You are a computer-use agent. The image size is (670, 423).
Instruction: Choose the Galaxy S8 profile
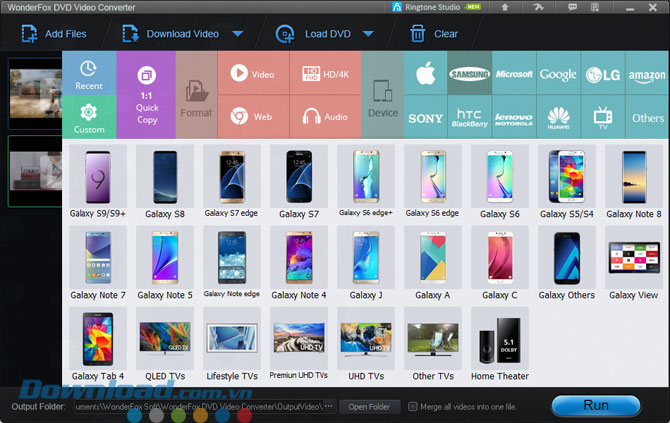(165, 182)
